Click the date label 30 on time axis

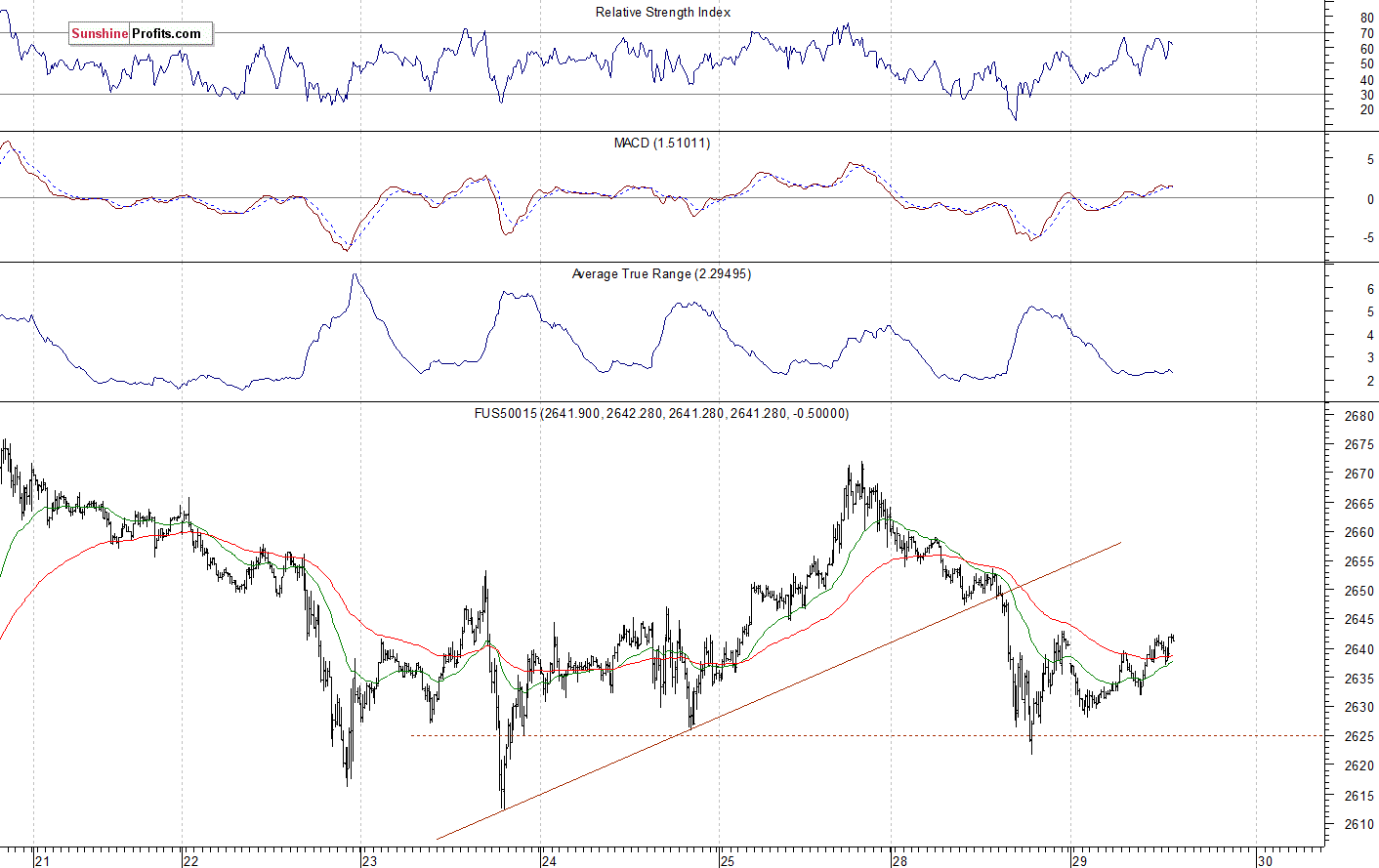1265,860
